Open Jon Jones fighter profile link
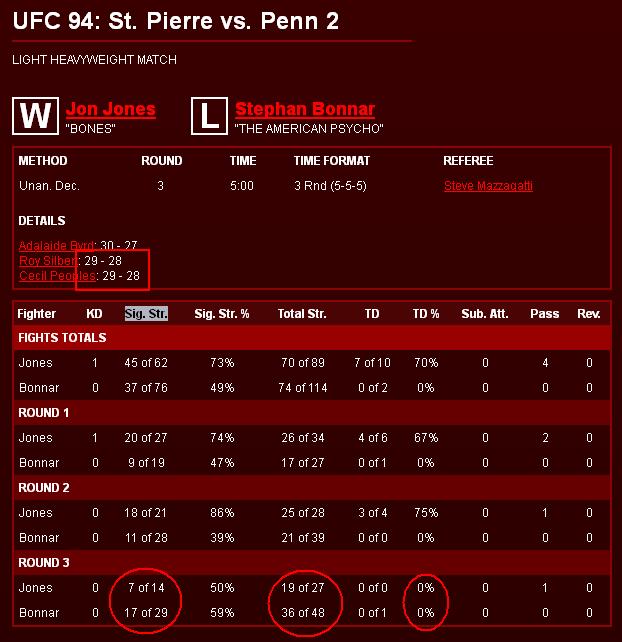Screen dimensions: 622x642 (x=111, y=109)
